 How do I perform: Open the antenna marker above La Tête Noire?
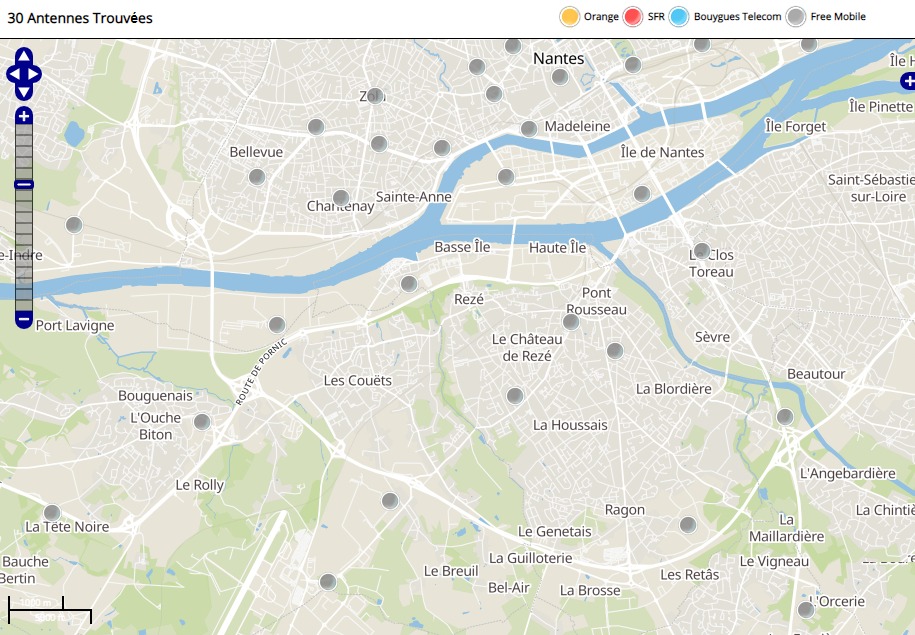coord(52,513)
